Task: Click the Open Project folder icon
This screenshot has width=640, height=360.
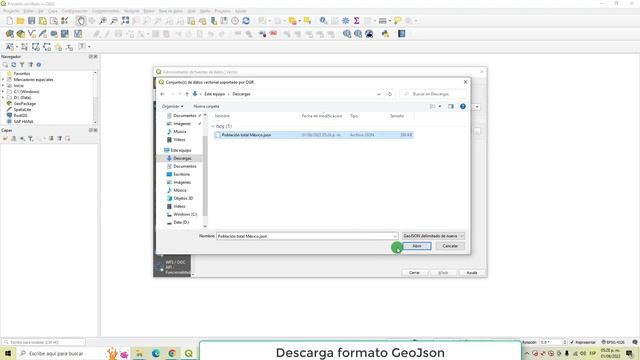Action: tap(20, 21)
